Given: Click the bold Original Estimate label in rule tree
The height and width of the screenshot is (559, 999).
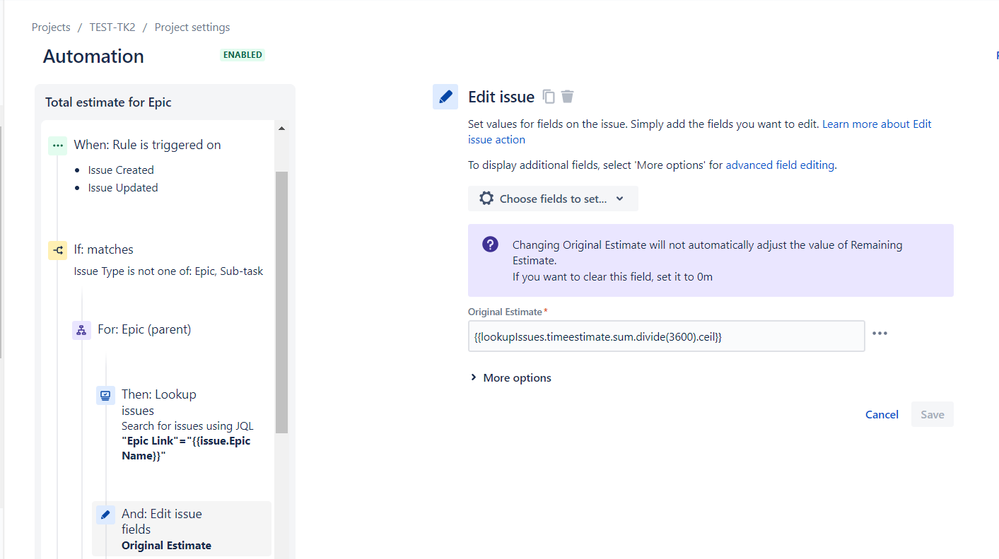Looking at the screenshot, I should click(x=166, y=546).
